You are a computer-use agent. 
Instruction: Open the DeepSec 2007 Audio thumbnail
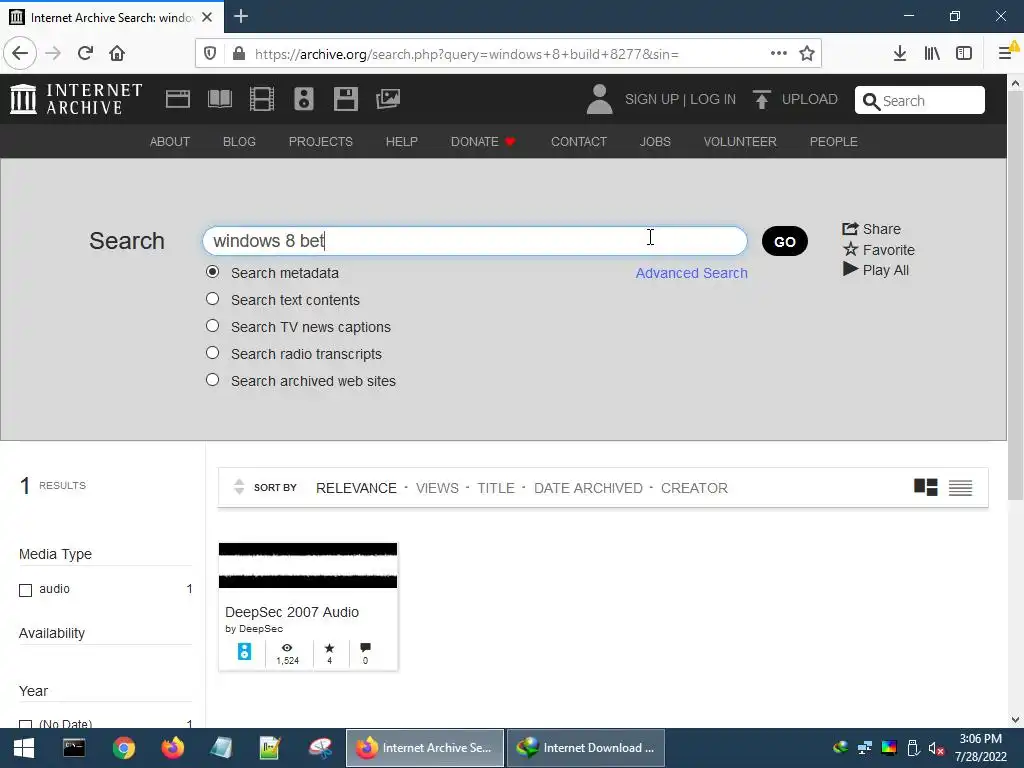click(x=308, y=566)
